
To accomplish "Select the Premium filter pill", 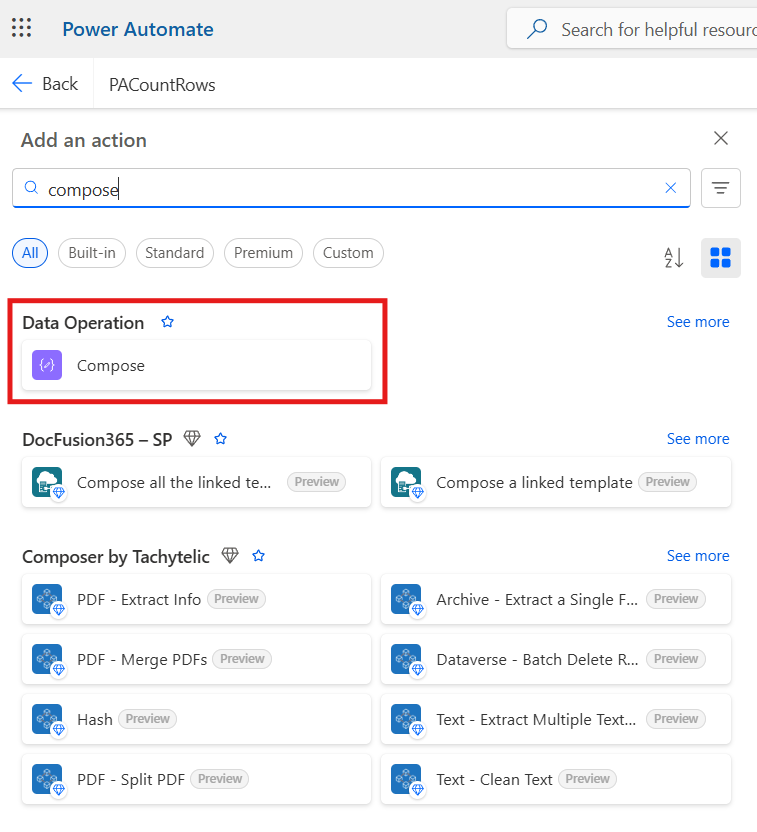I will click(x=263, y=253).
